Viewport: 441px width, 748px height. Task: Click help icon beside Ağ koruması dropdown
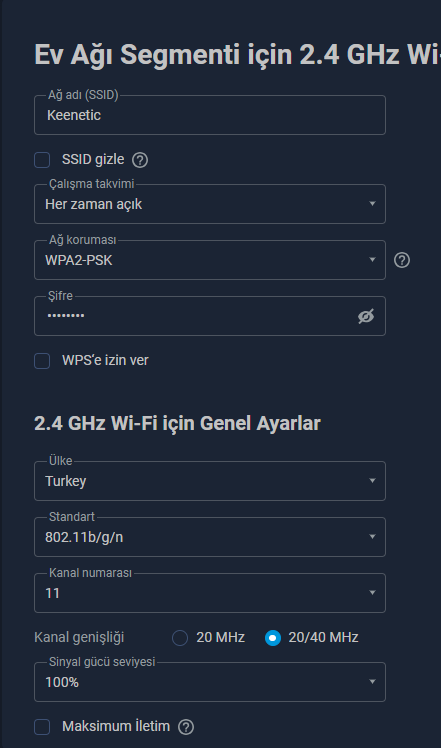[x=402, y=260]
